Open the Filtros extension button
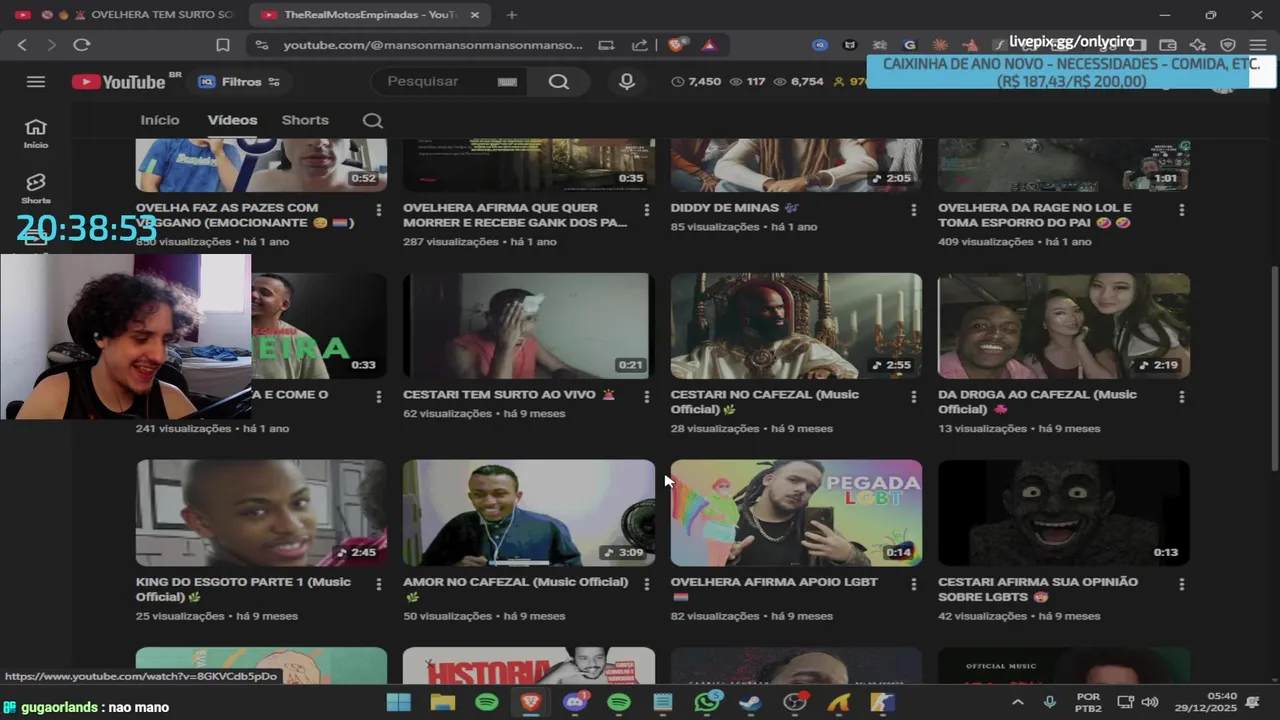1280x720 pixels. [x=238, y=82]
